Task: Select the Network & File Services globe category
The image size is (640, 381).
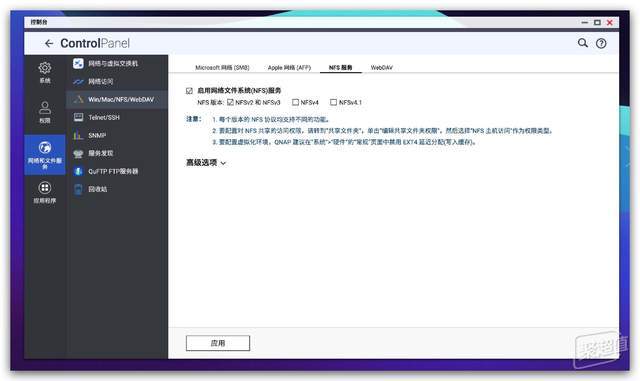Action: coord(45,155)
